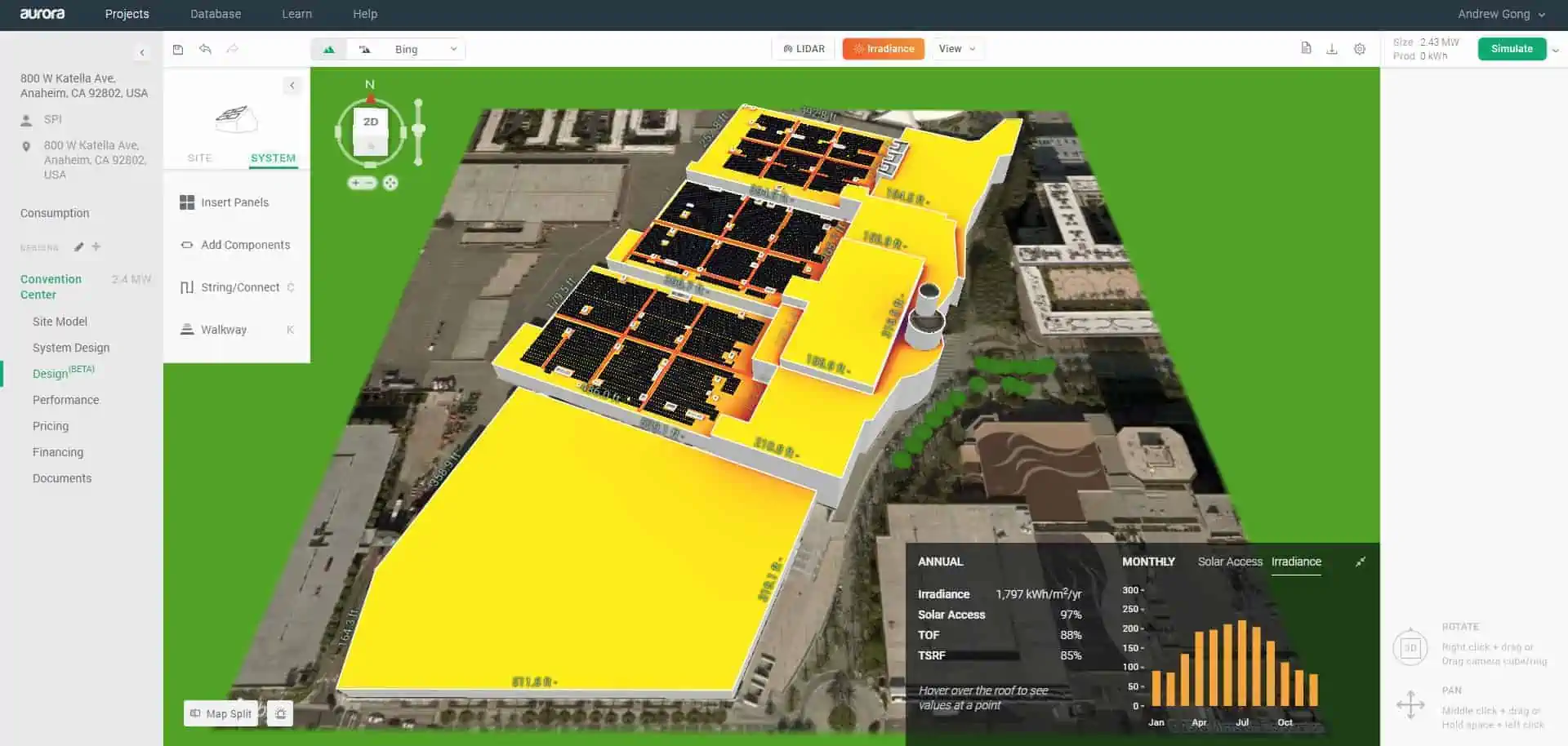Undo the last action
1568x746 pixels.
tap(205, 49)
